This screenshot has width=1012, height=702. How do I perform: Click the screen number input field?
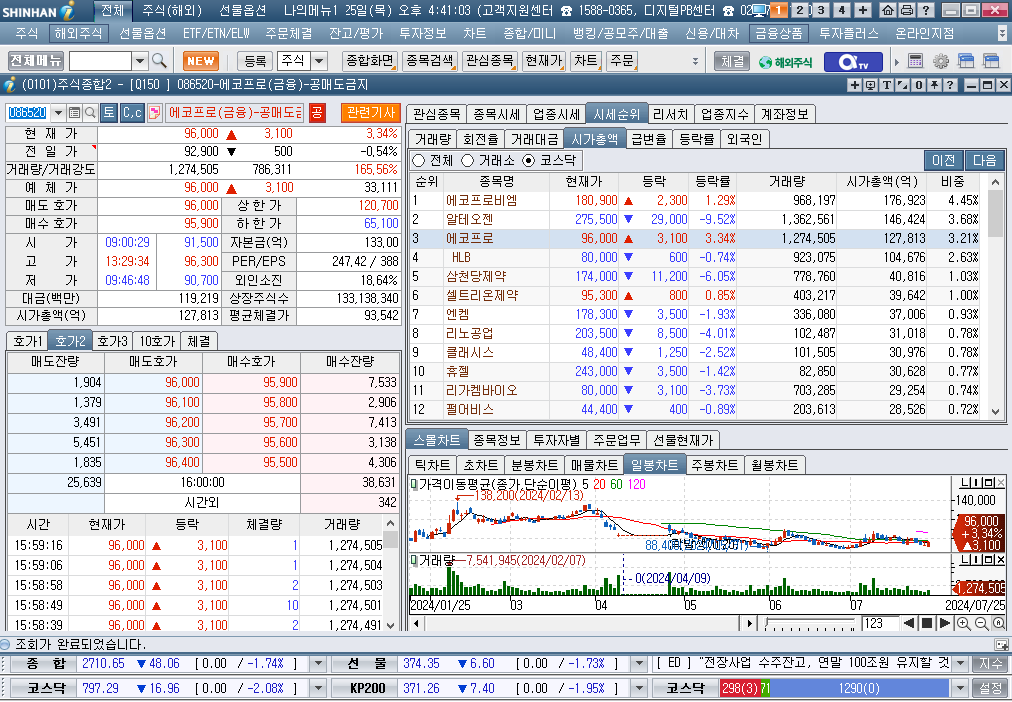pos(100,61)
